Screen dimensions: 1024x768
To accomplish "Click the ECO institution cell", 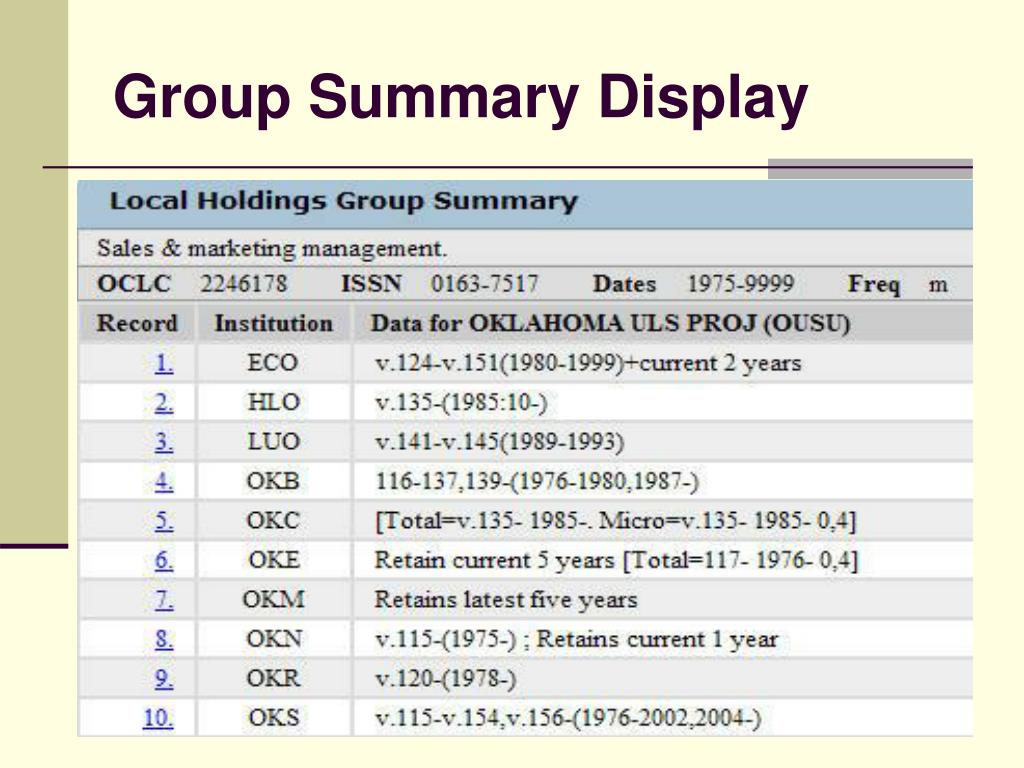I will coord(273,363).
